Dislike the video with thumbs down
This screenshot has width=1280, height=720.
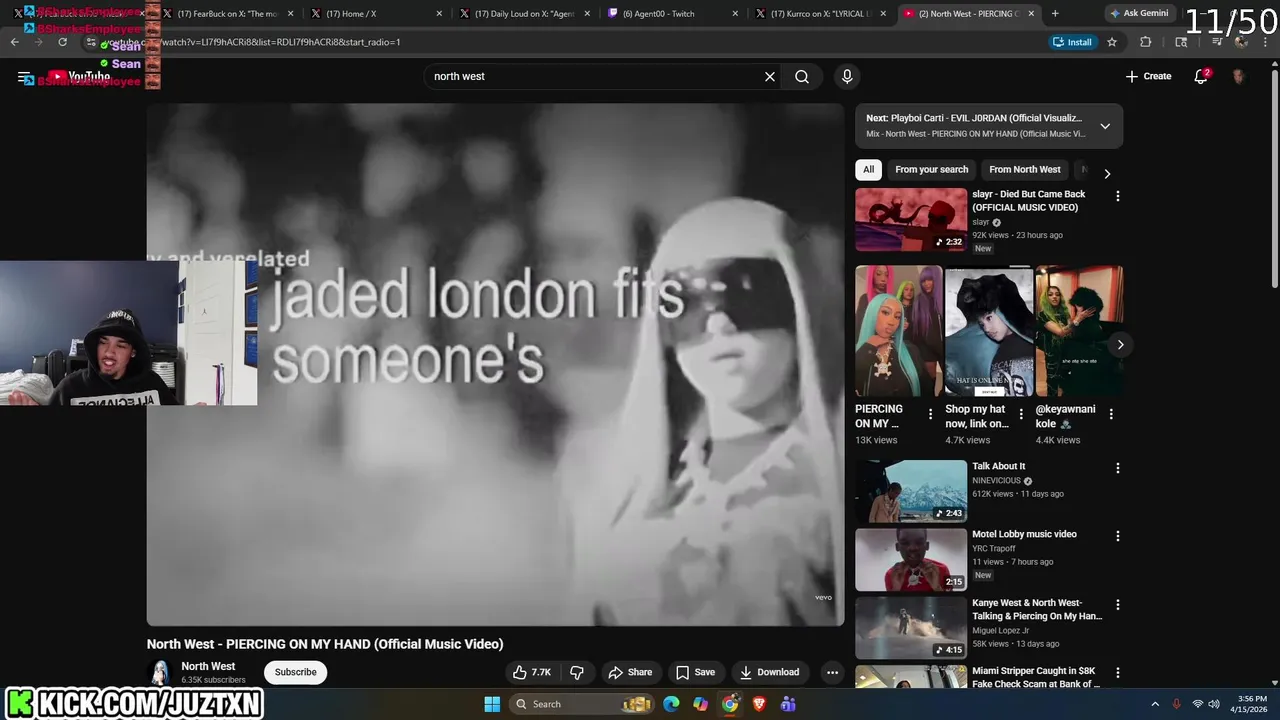[x=576, y=672]
